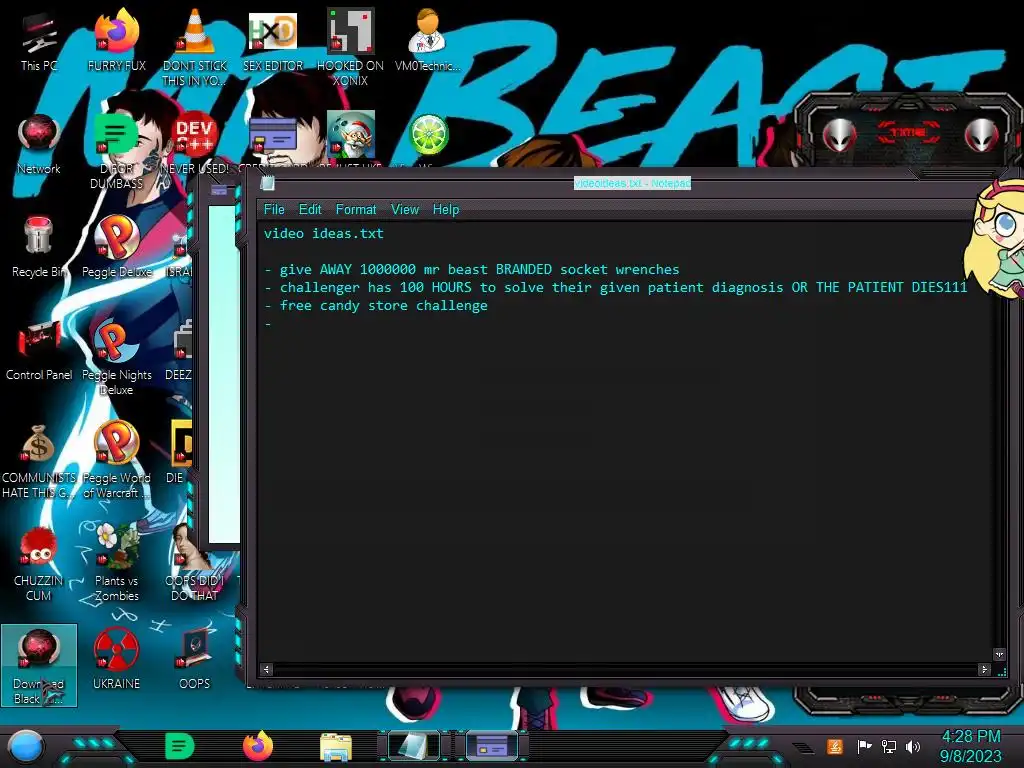The height and width of the screenshot is (768, 1024).
Task: Click the patient diagnosis idea line
Action: click(615, 287)
